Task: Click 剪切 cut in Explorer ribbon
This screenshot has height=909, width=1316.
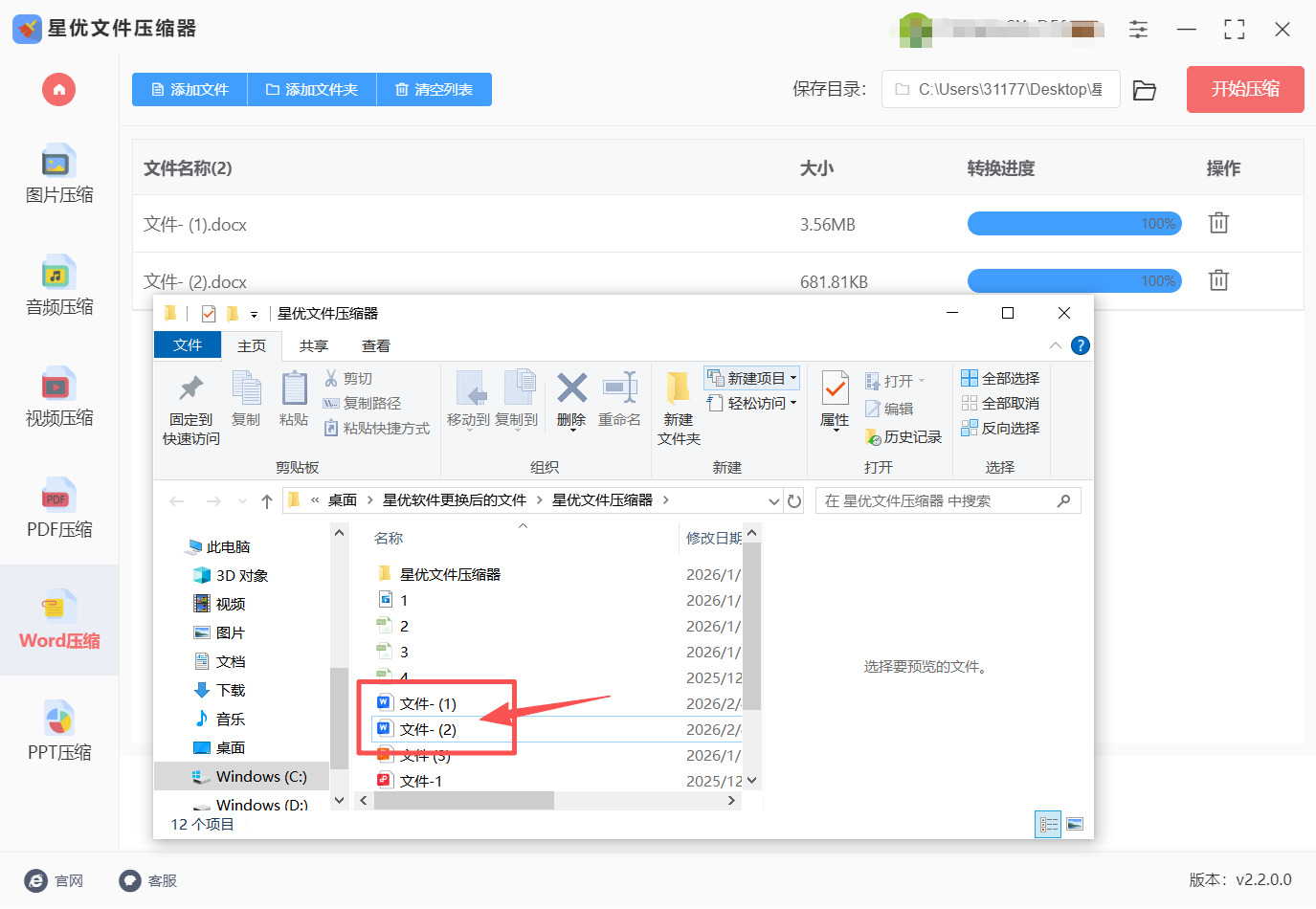Action: tap(348, 379)
